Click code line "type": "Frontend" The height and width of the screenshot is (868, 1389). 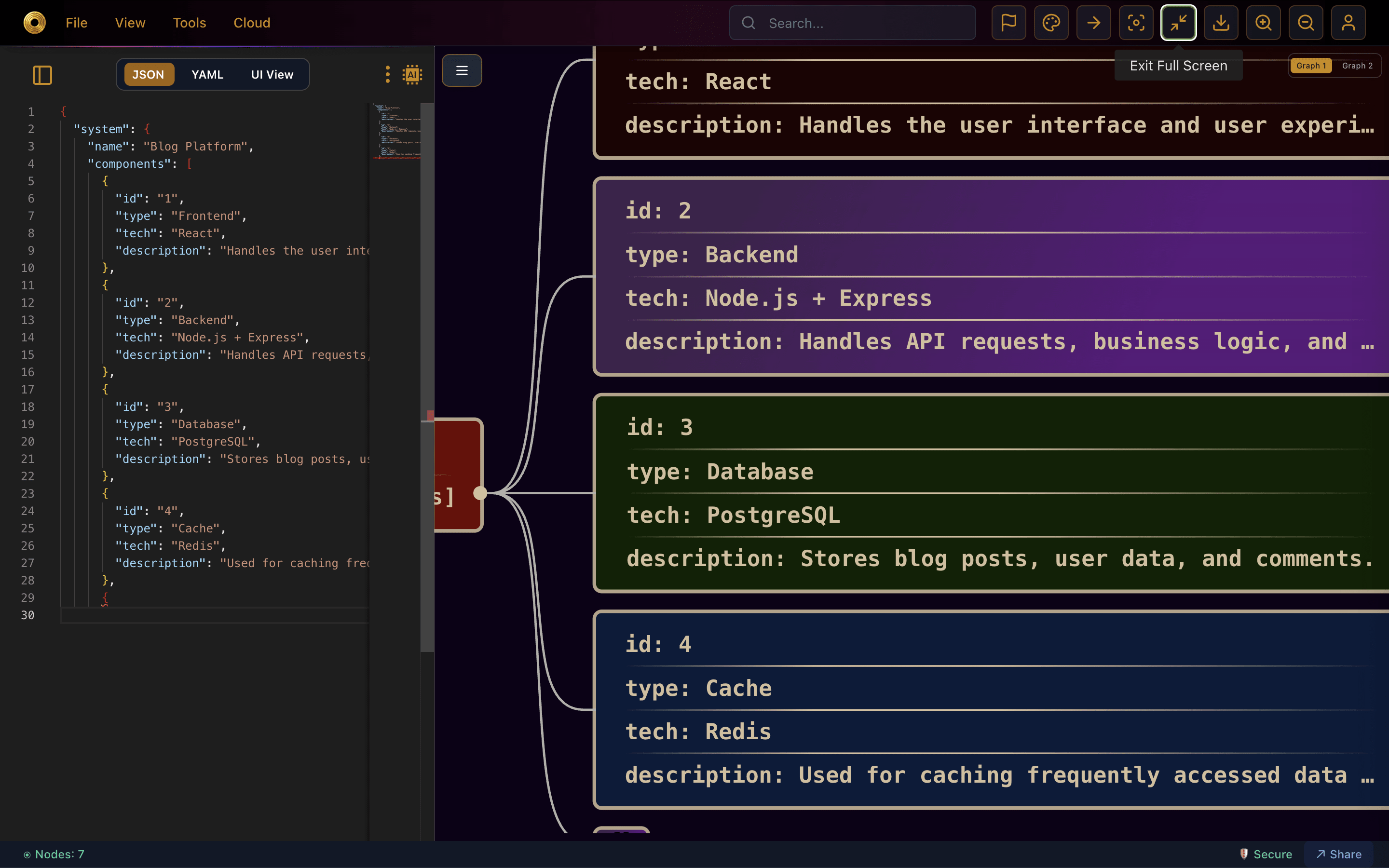click(181, 216)
